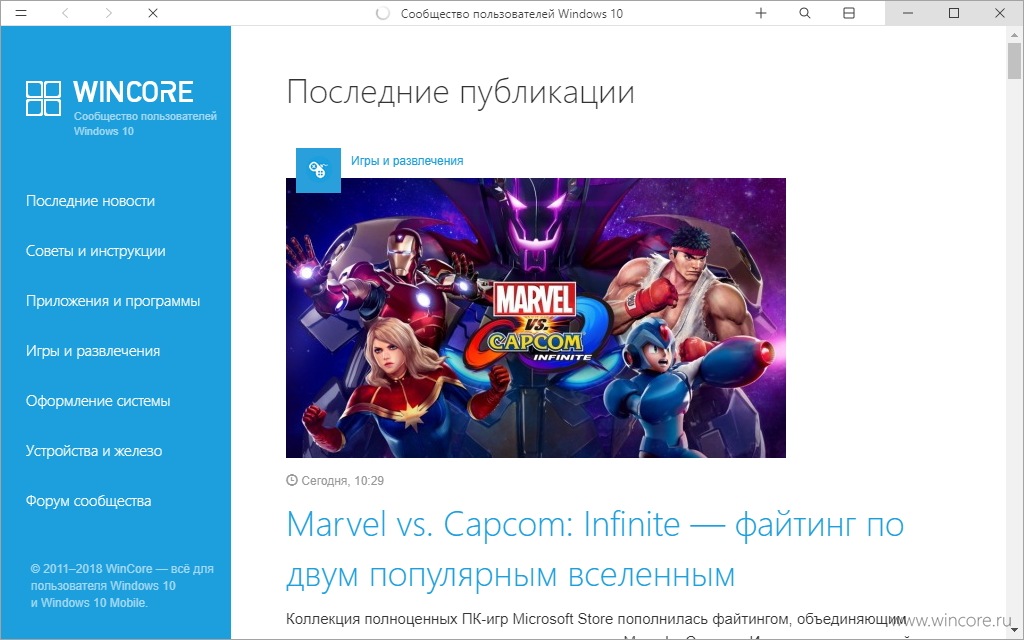Click the page vertical scrollbar thumb
Screen dimensions: 1024x640
click(1014, 63)
